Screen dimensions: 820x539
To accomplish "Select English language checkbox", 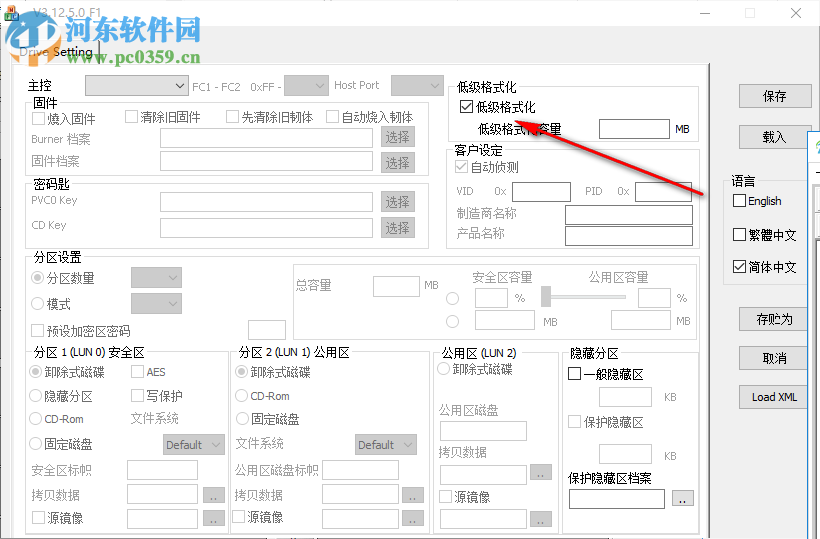I will pos(739,201).
